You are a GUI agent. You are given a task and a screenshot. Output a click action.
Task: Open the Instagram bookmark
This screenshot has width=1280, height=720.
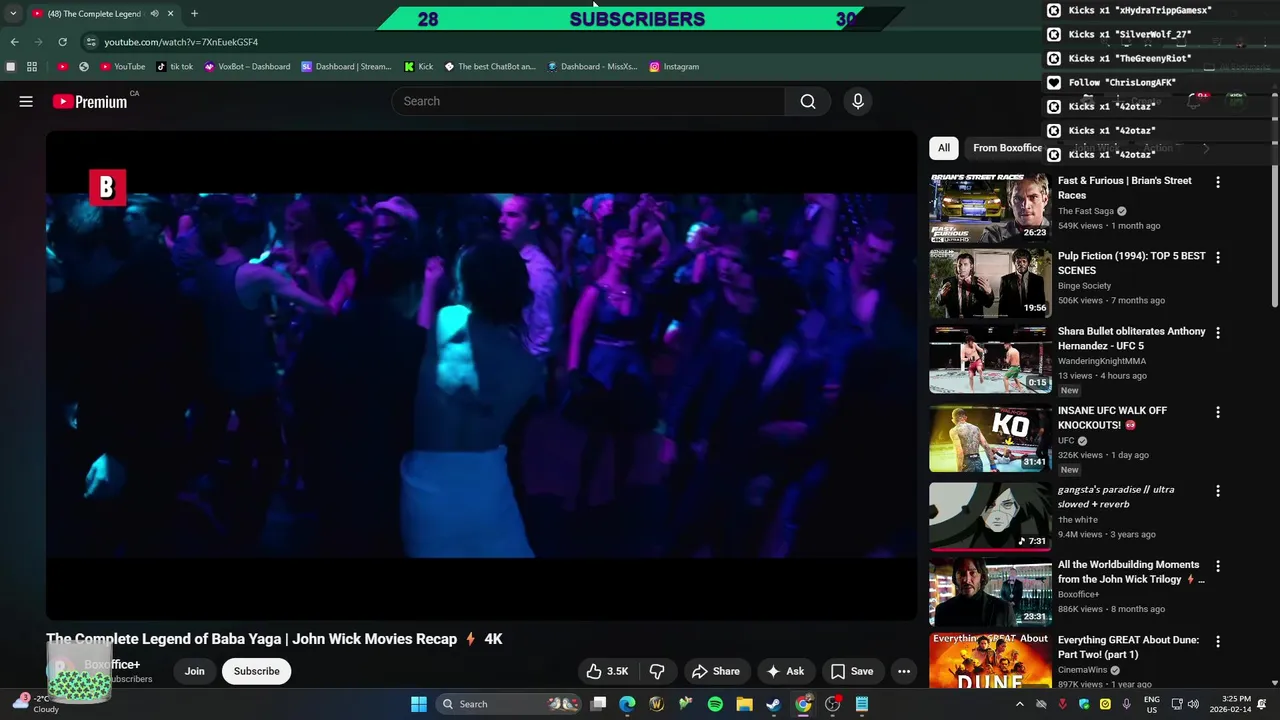[x=674, y=67]
